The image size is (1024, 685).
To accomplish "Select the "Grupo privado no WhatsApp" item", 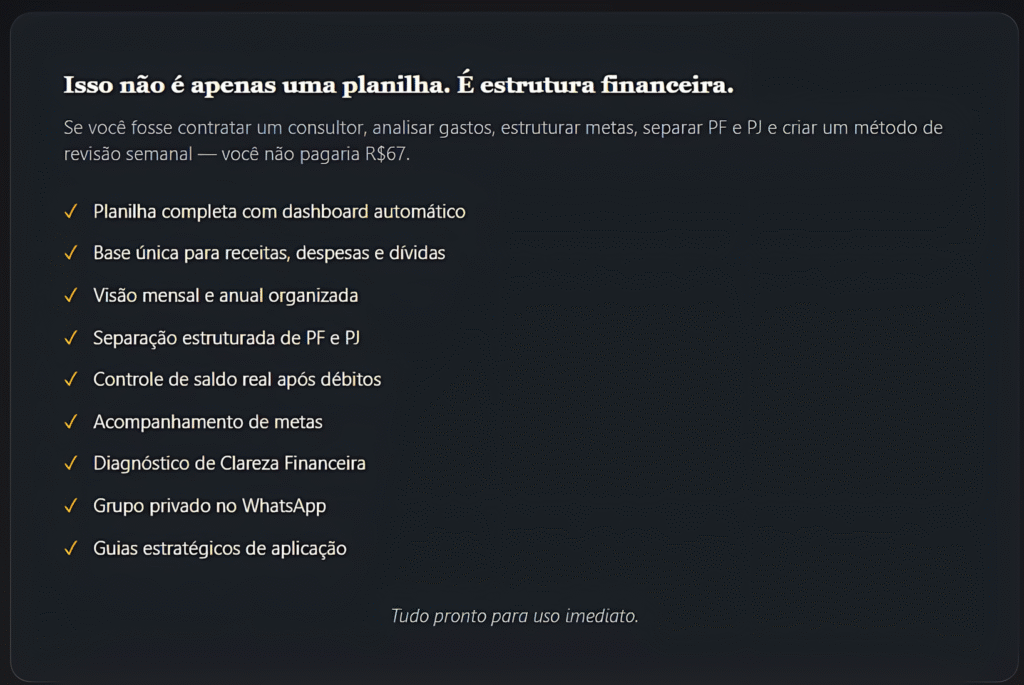I will (209, 506).
